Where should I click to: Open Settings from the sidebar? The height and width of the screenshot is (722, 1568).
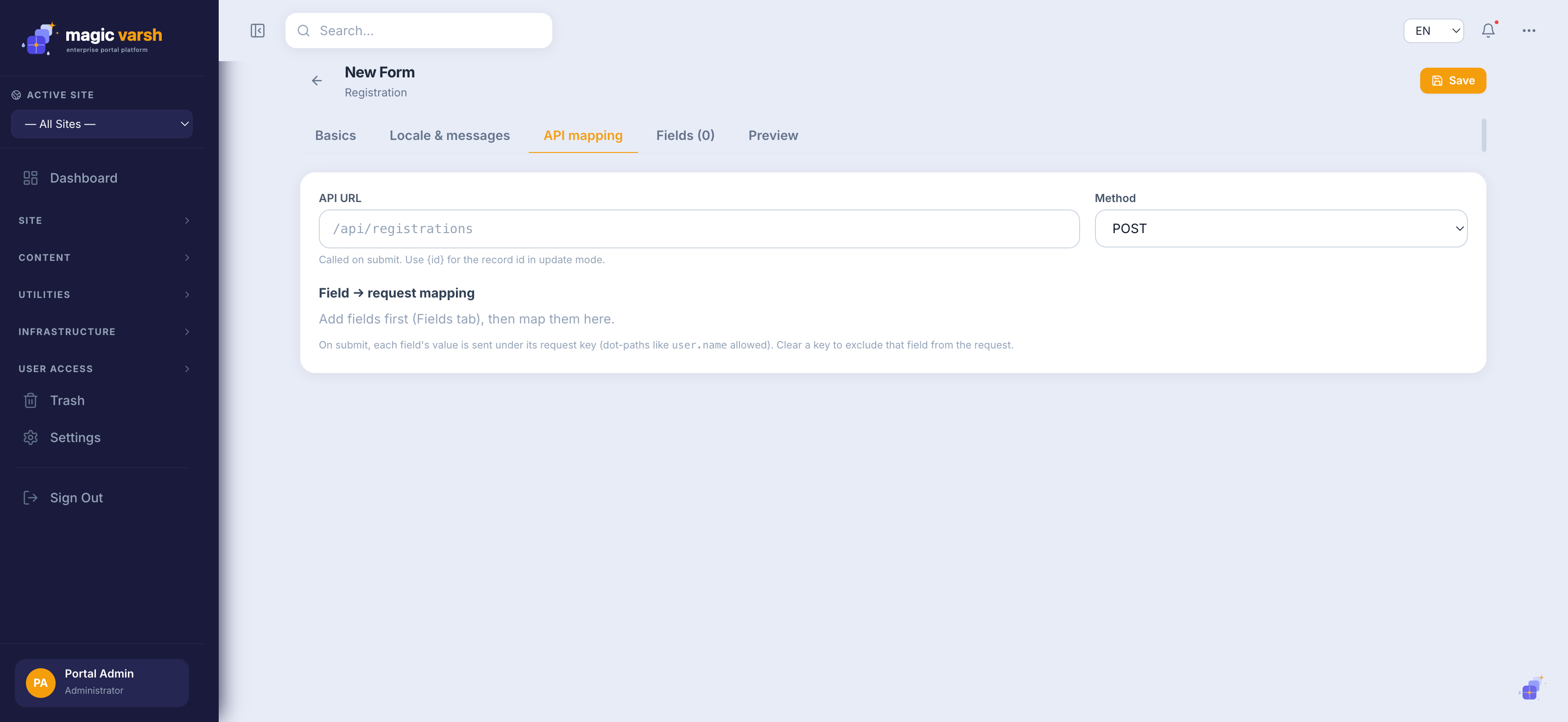[x=102, y=438]
